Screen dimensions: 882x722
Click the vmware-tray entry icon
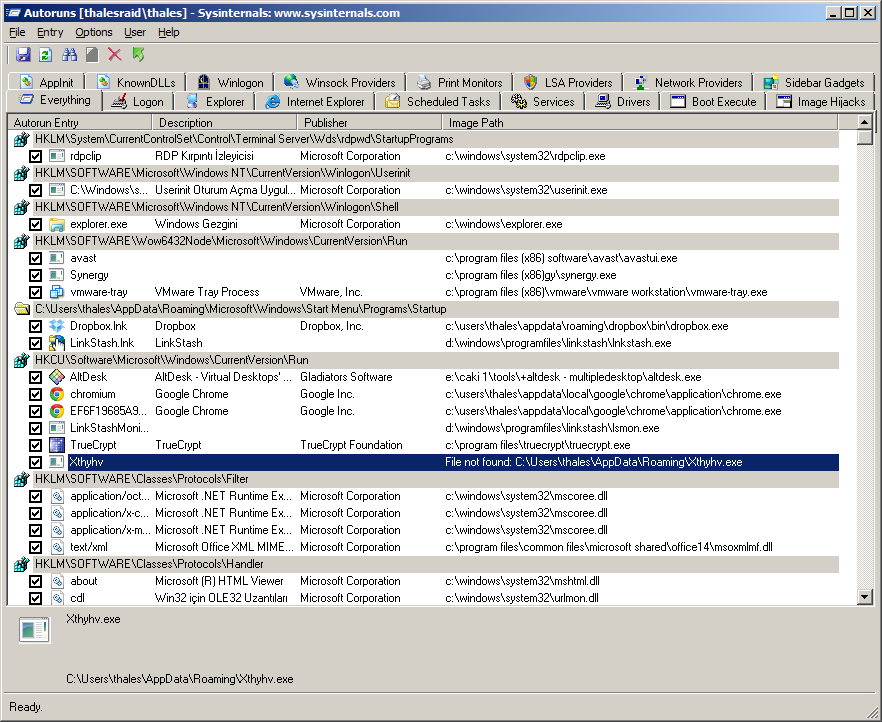click(x=57, y=292)
